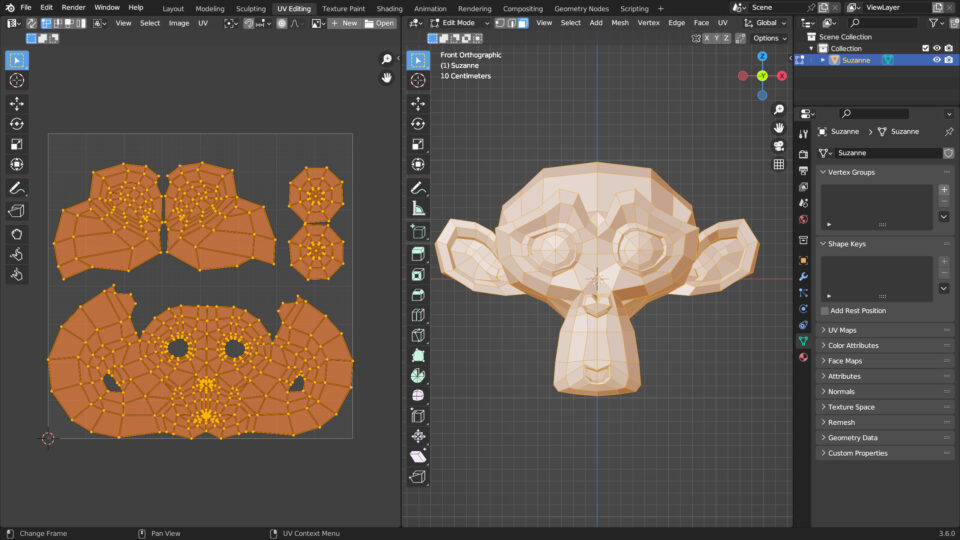Select the Bevel tool

[418, 294]
